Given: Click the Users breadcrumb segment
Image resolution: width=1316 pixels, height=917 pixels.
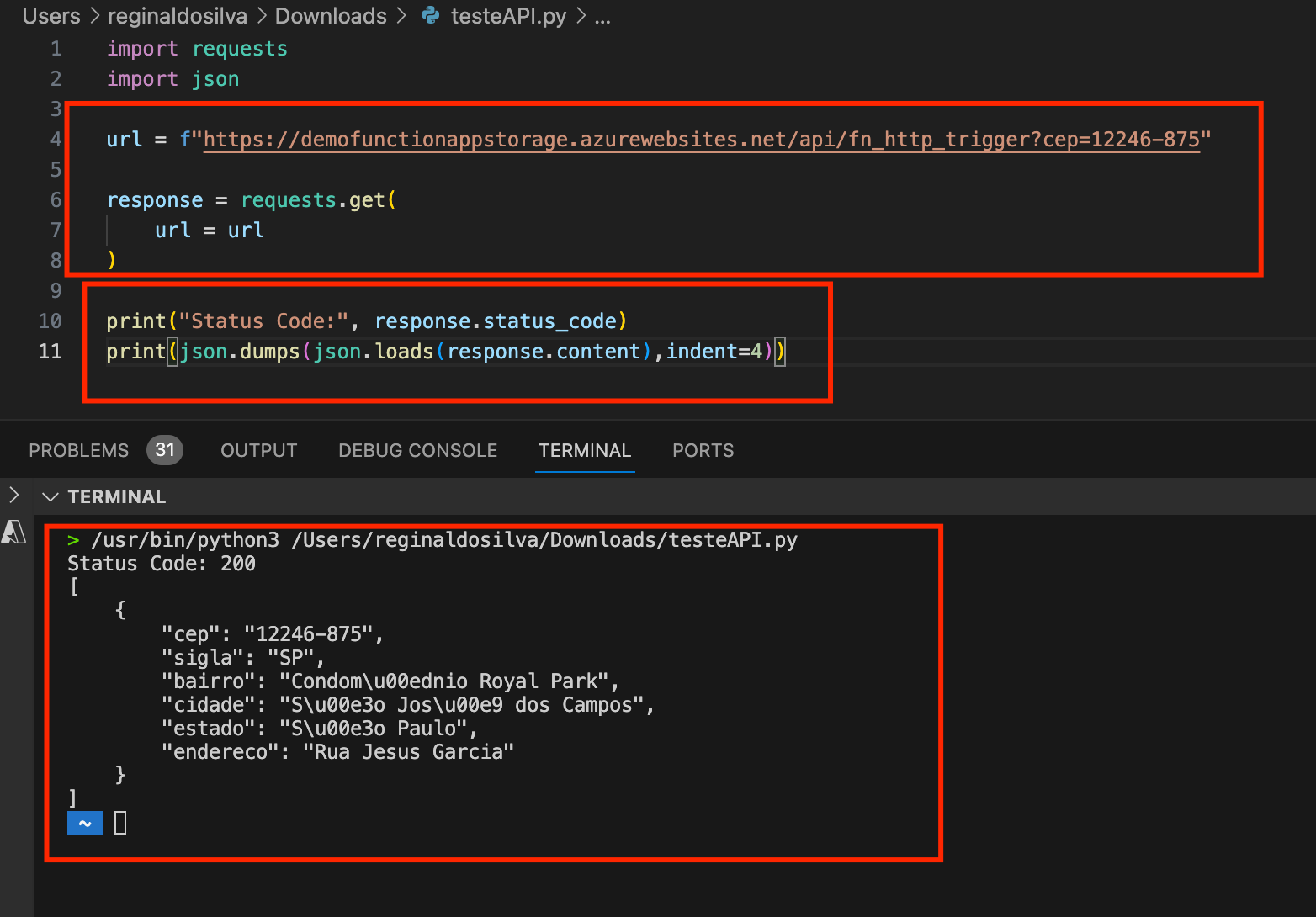Looking at the screenshot, I should (x=51, y=16).
